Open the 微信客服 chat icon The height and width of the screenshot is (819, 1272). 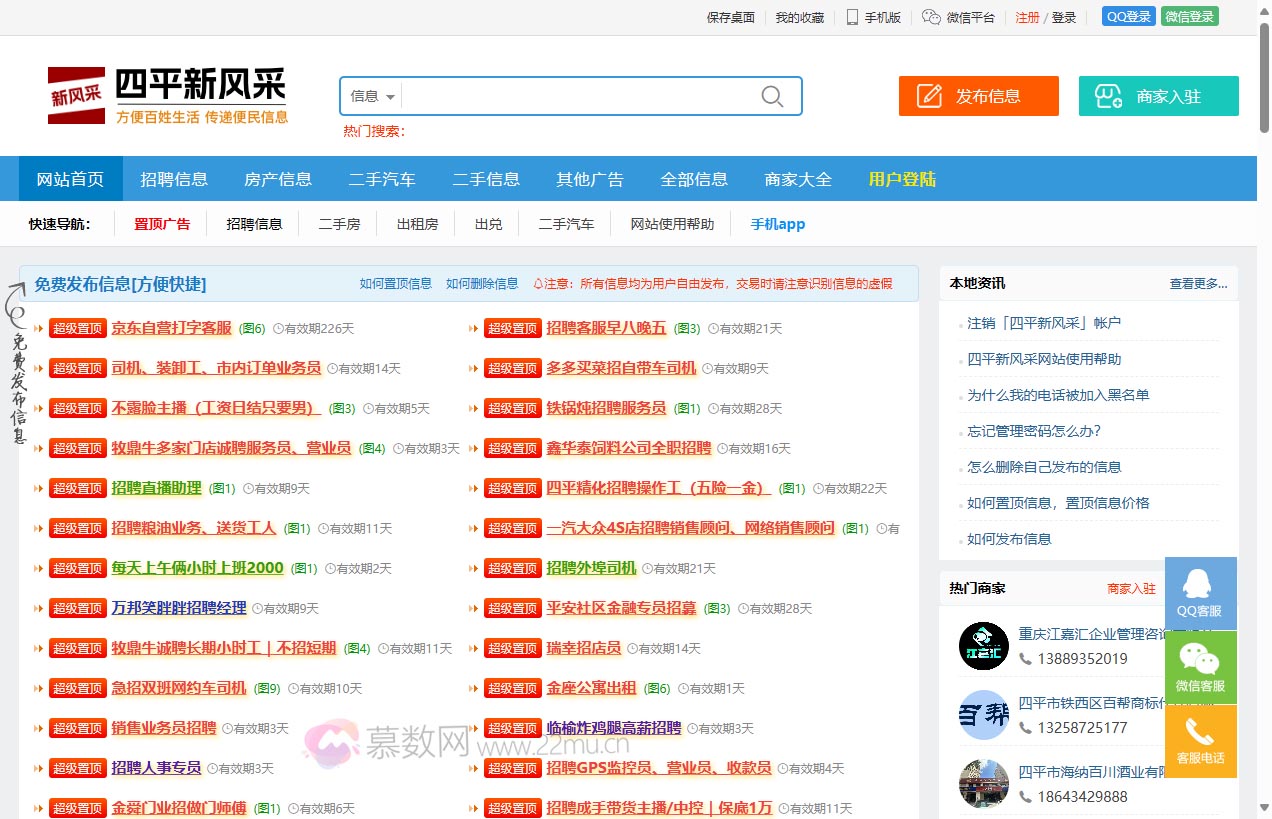click(1200, 659)
